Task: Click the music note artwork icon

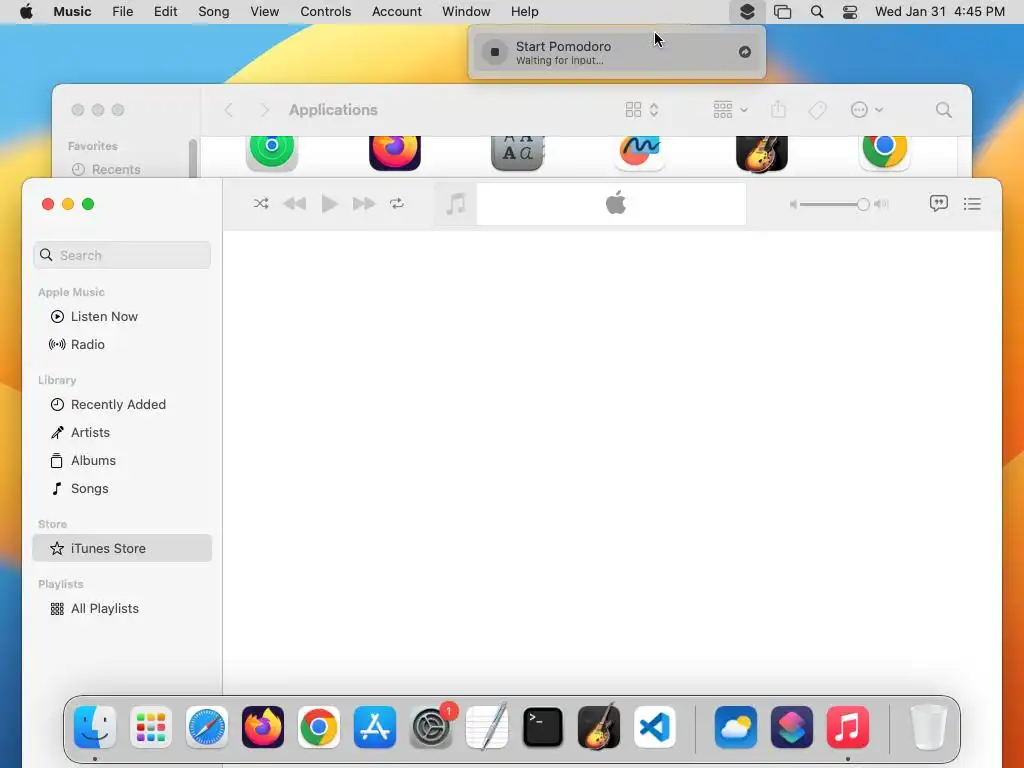Action: (x=456, y=204)
